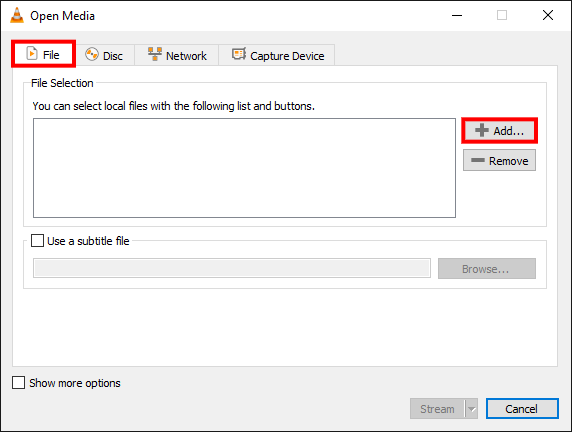Click the File tab's play-file icon
The image size is (572, 432).
coord(32,54)
